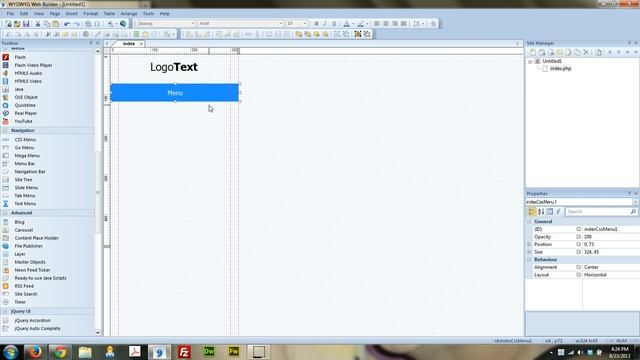Collapse the Untitled1 site tree node

[530, 61]
